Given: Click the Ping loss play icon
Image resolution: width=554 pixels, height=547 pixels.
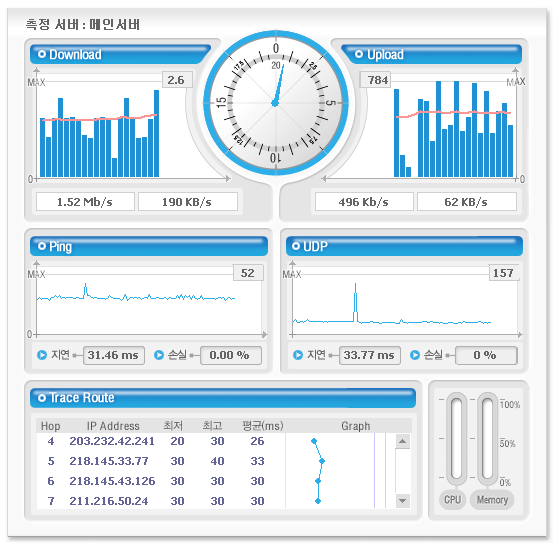Looking at the screenshot, I should [x=159, y=355].
